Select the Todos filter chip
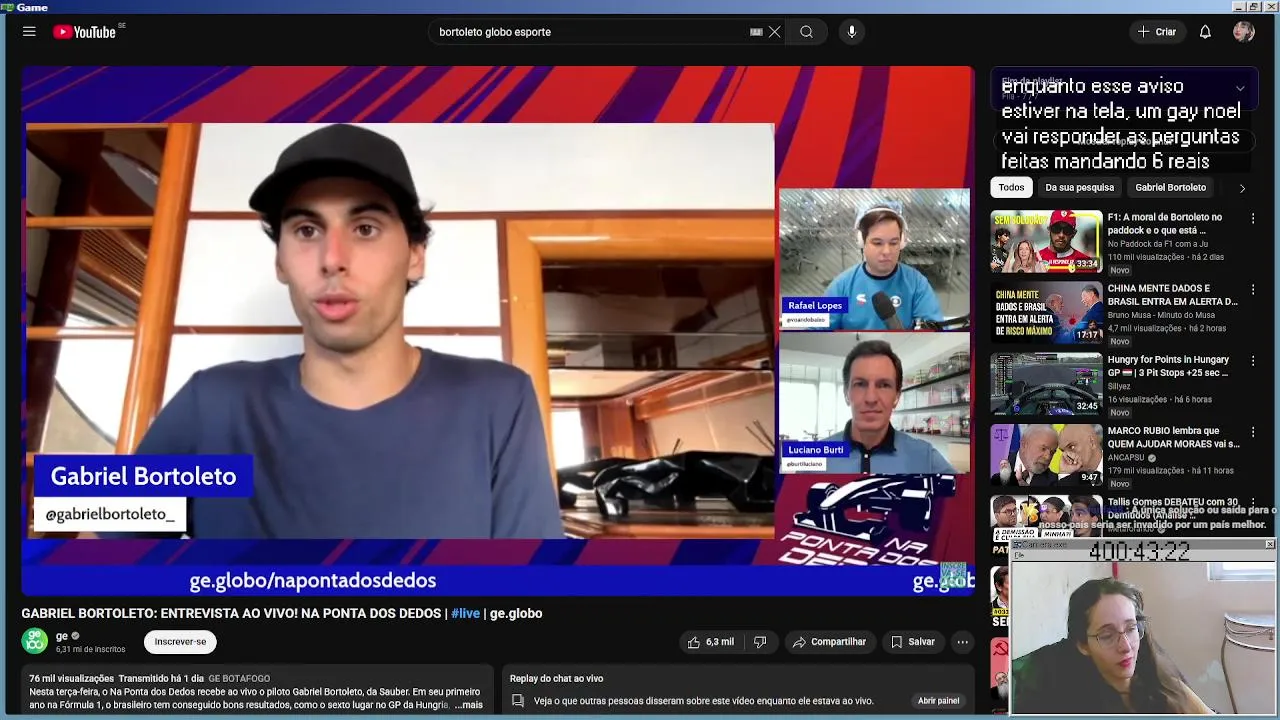Screen dimensions: 1280x720 (1011, 187)
